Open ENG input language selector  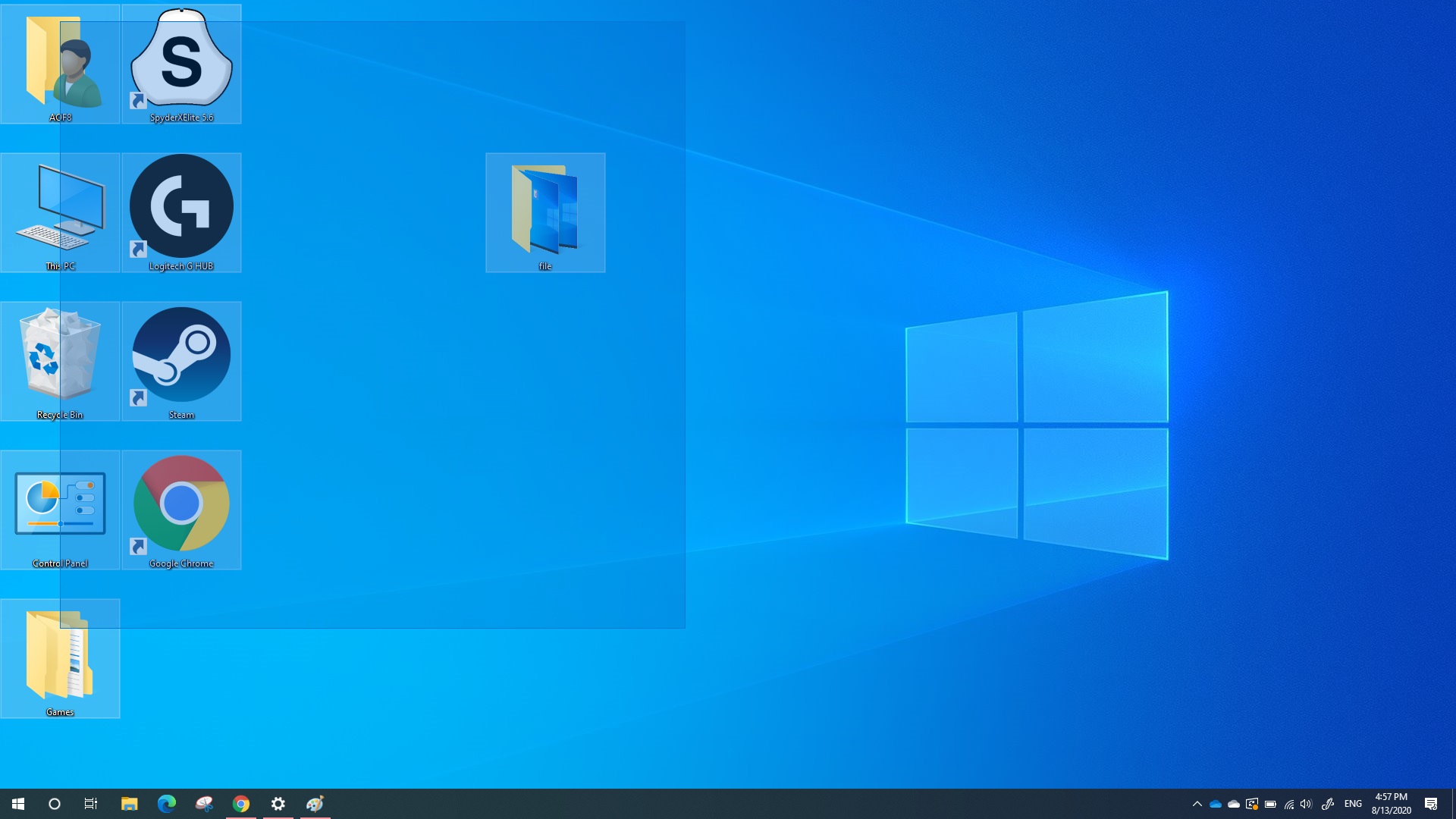tap(1353, 804)
